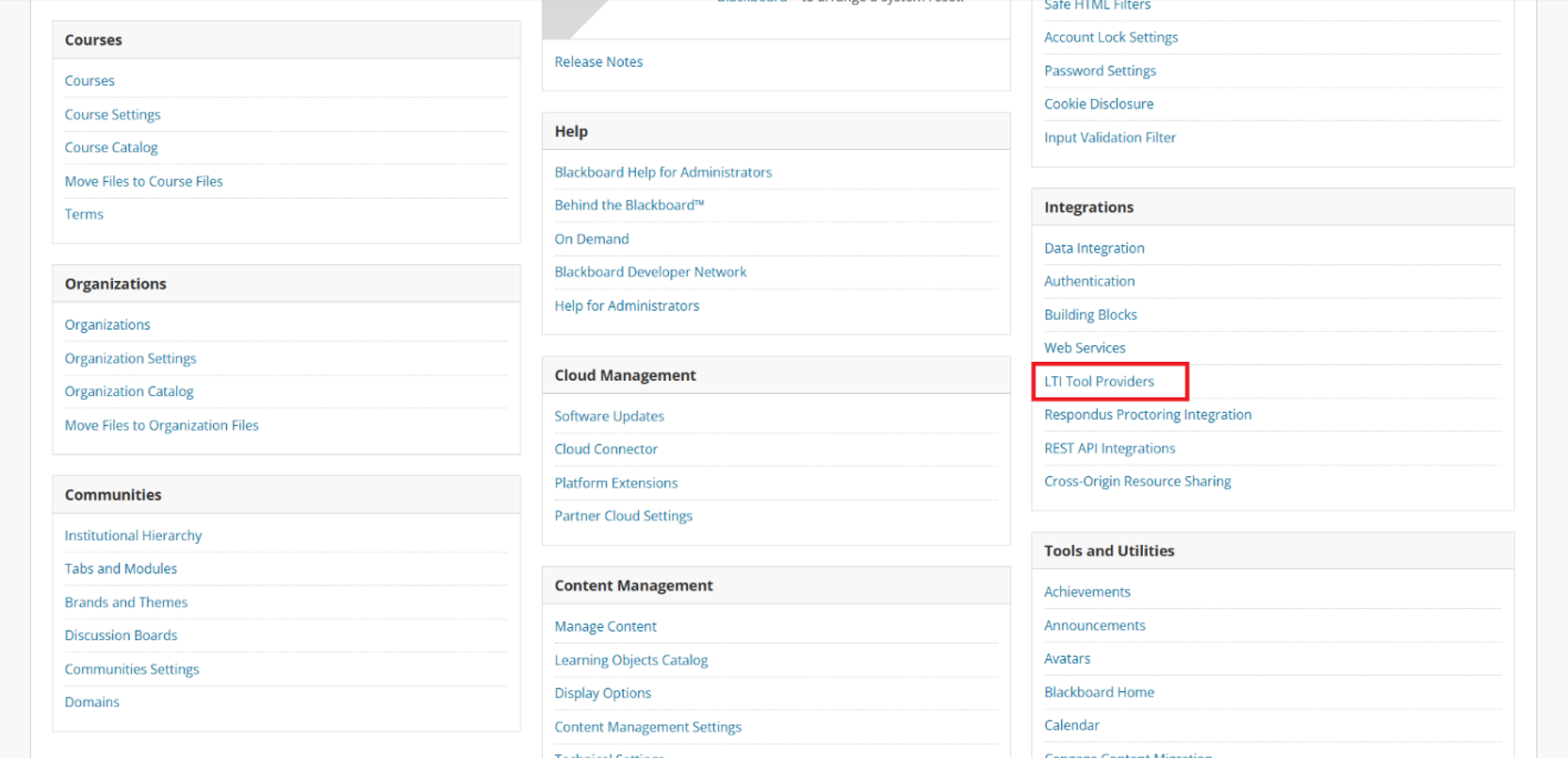Open Platform Extensions
The height and width of the screenshot is (758, 1568).
[615, 483]
